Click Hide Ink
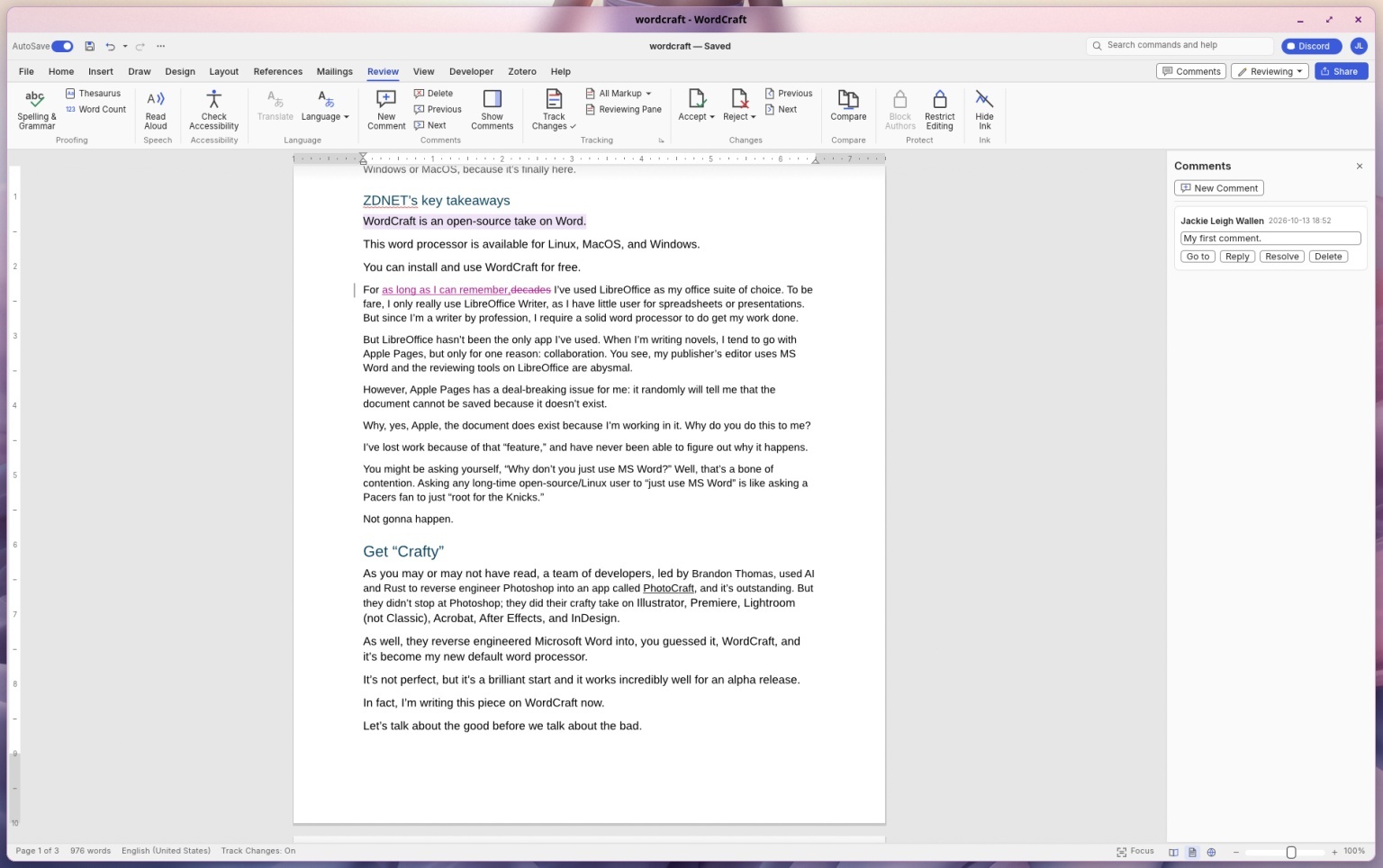Image resolution: width=1383 pixels, height=868 pixels. coord(984,109)
